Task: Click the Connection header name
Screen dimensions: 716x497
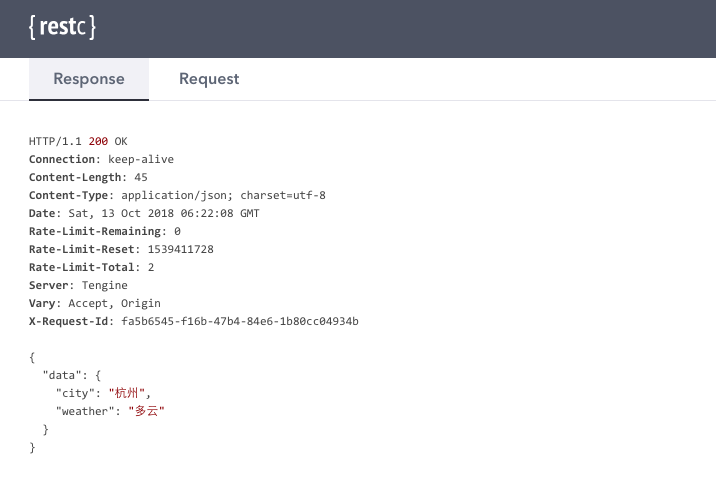Action: [x=62, y=159]
